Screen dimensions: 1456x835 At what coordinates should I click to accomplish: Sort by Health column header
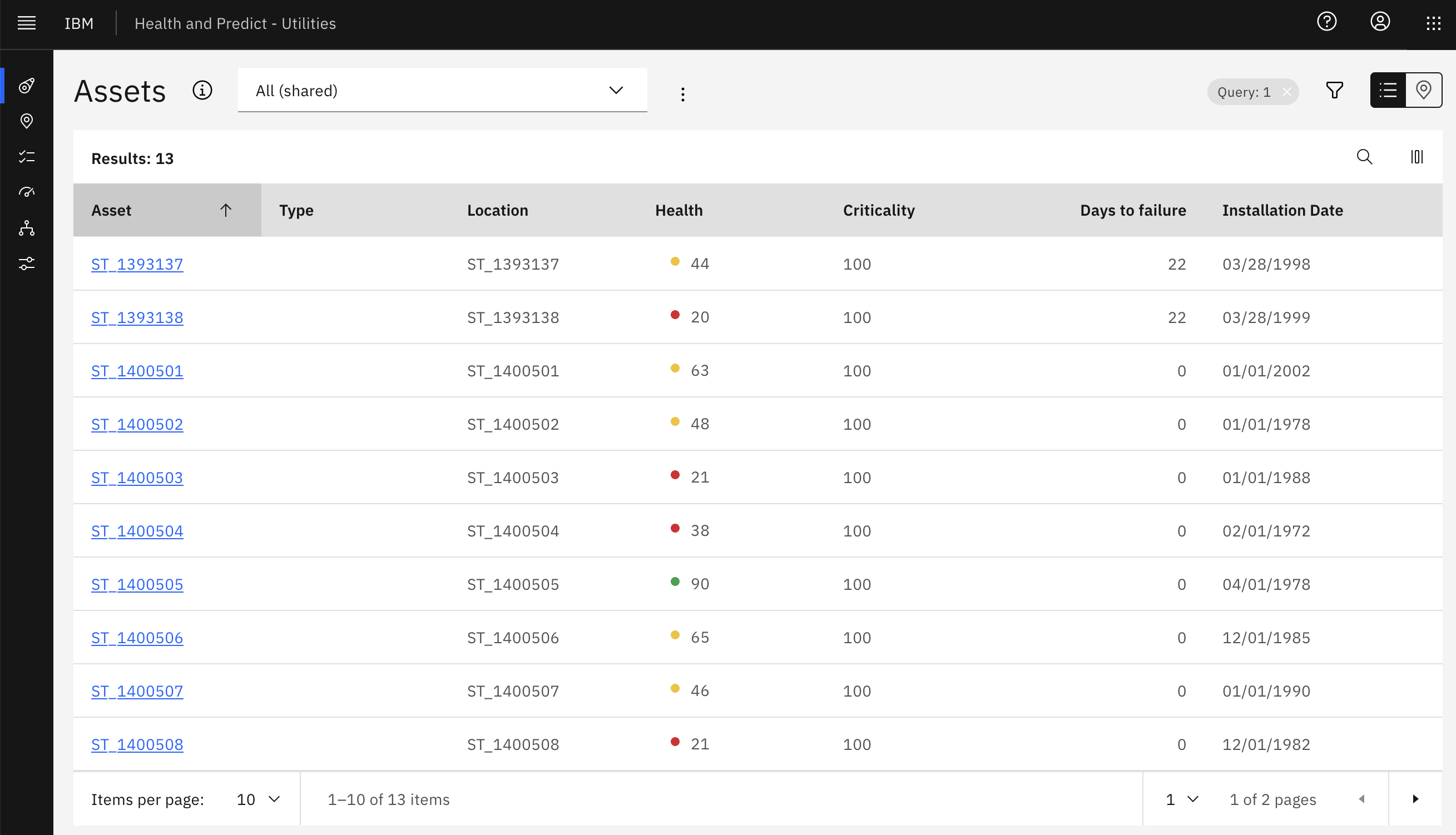click(x=679, y=210)
